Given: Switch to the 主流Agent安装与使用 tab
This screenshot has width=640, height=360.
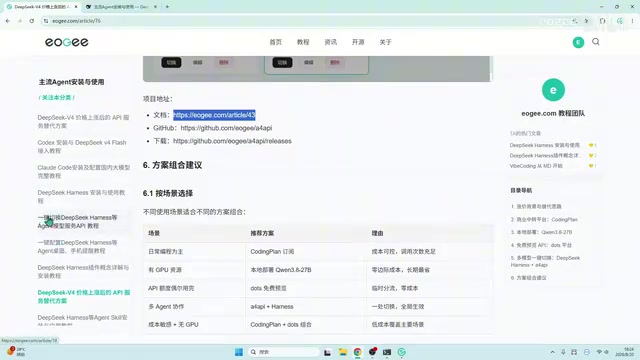Looking at the screenshot, I should (x=120, y=7).
